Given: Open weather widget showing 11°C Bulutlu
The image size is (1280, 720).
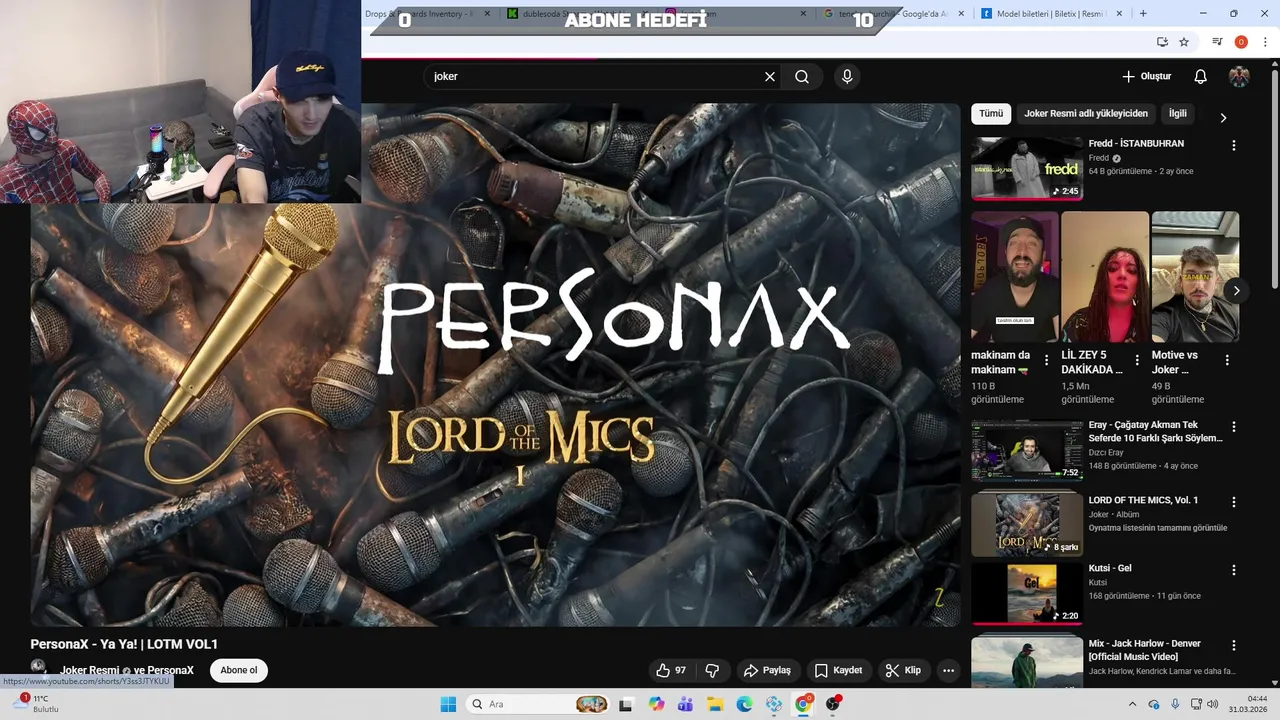Looking at the screenshot, I should [x=35, y=704].
